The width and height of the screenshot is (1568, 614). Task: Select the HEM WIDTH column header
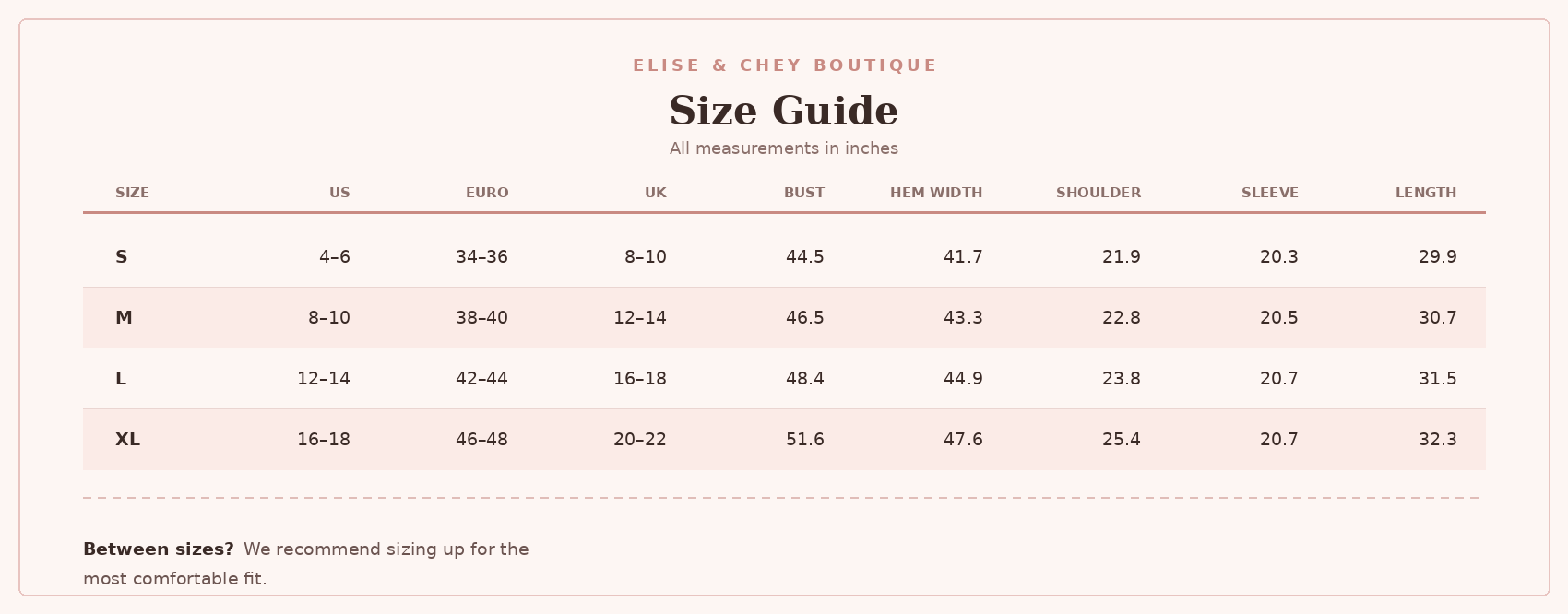[936, 193]
